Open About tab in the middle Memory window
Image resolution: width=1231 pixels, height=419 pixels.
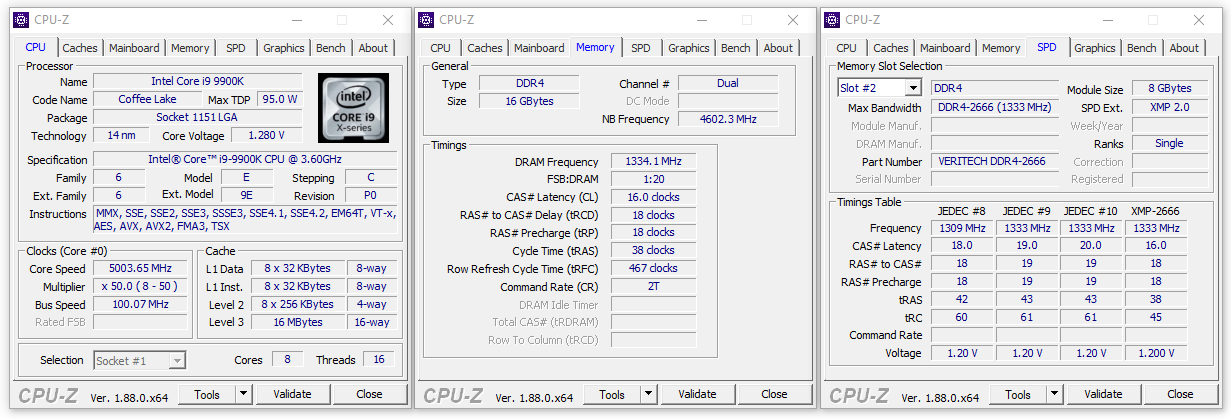pyautogui.click(x=778, y=48)
